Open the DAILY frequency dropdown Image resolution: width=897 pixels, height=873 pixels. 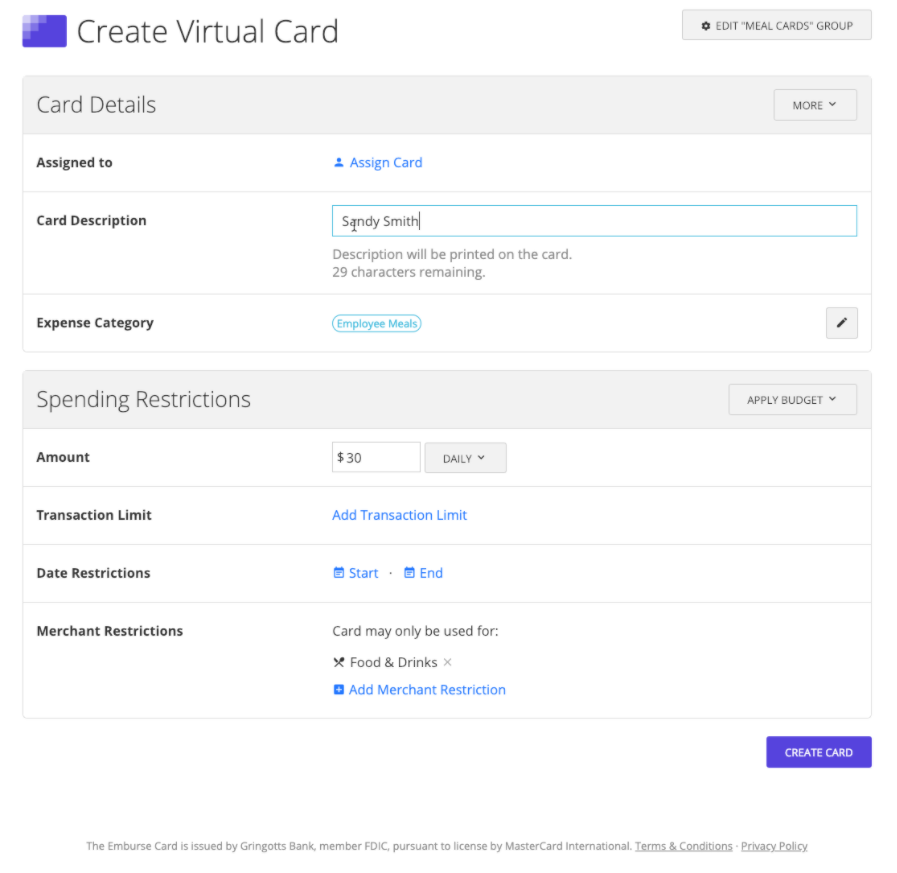[x=464, y=457]
